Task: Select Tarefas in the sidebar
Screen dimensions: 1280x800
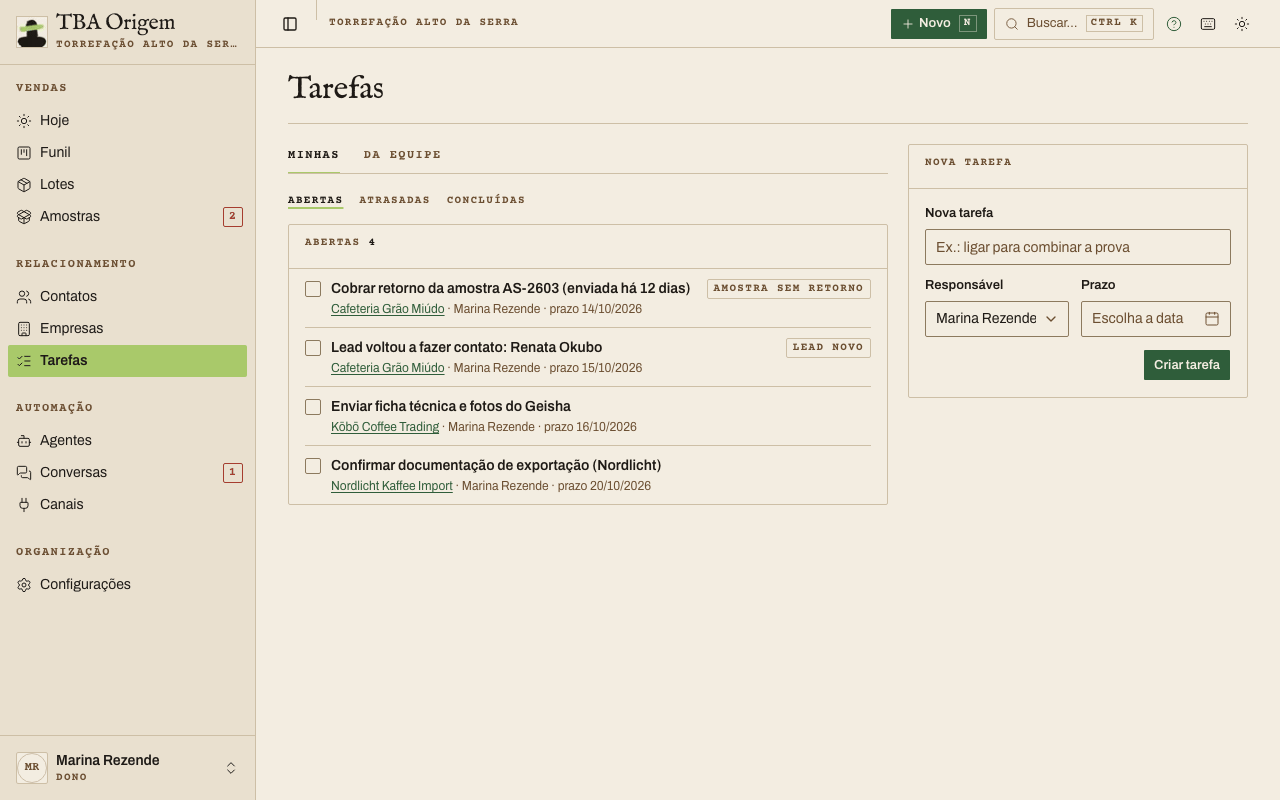Action: 127,360
